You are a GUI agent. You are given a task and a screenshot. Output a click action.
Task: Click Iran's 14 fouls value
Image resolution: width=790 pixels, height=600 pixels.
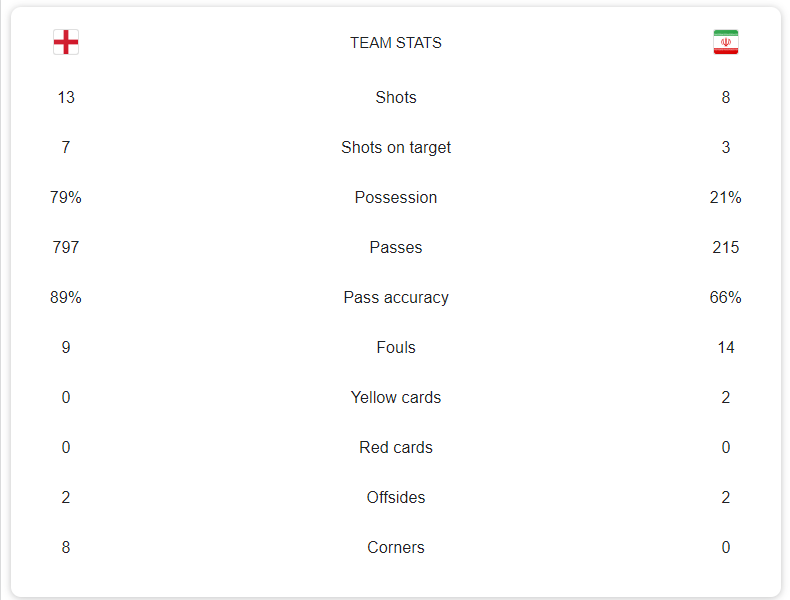(x=726, y=347)
